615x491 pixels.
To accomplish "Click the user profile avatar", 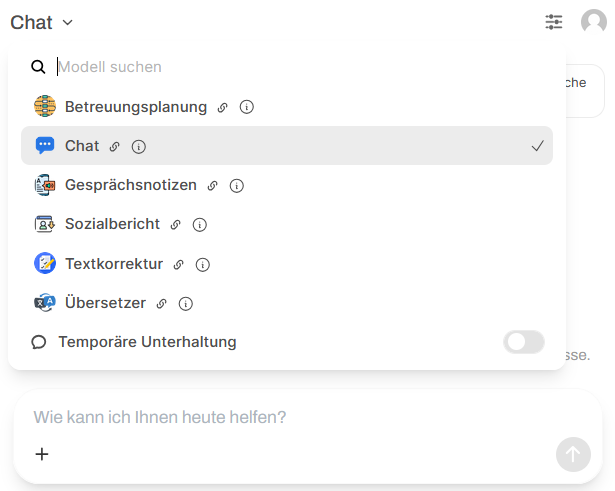I will (x=593, y=22).
